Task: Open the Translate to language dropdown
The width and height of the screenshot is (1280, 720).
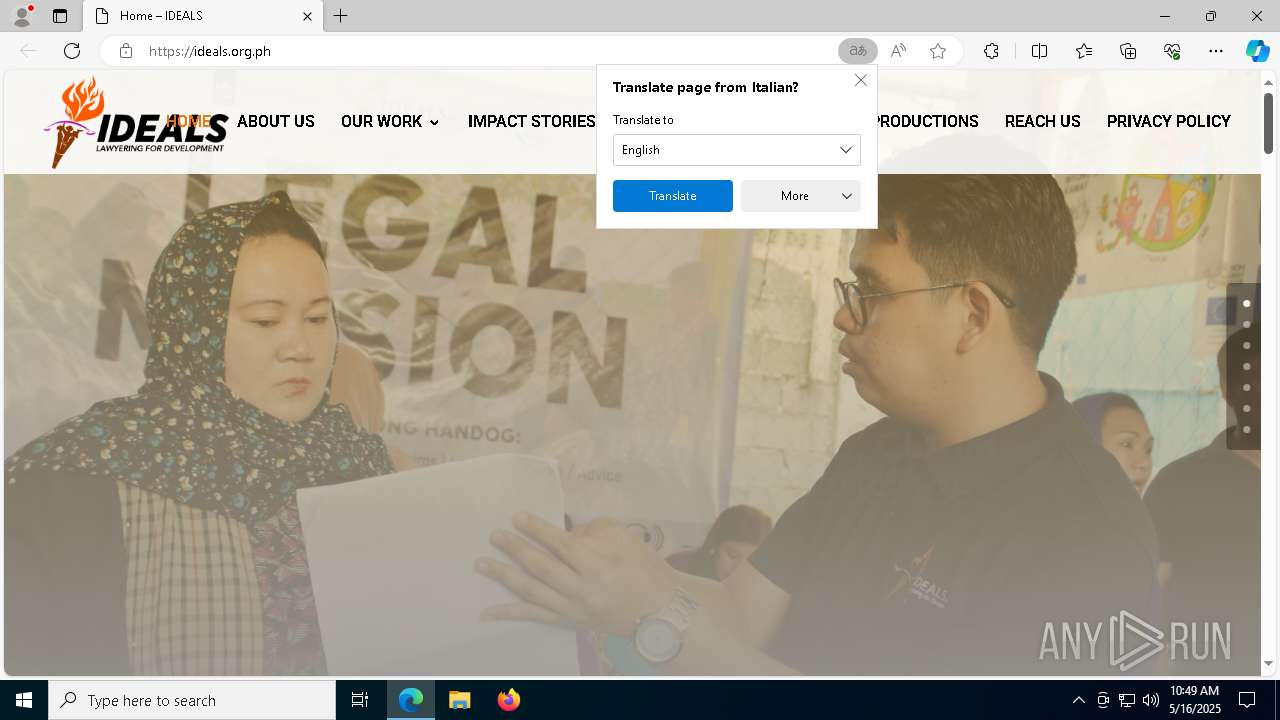Action: tap(737, 150)
